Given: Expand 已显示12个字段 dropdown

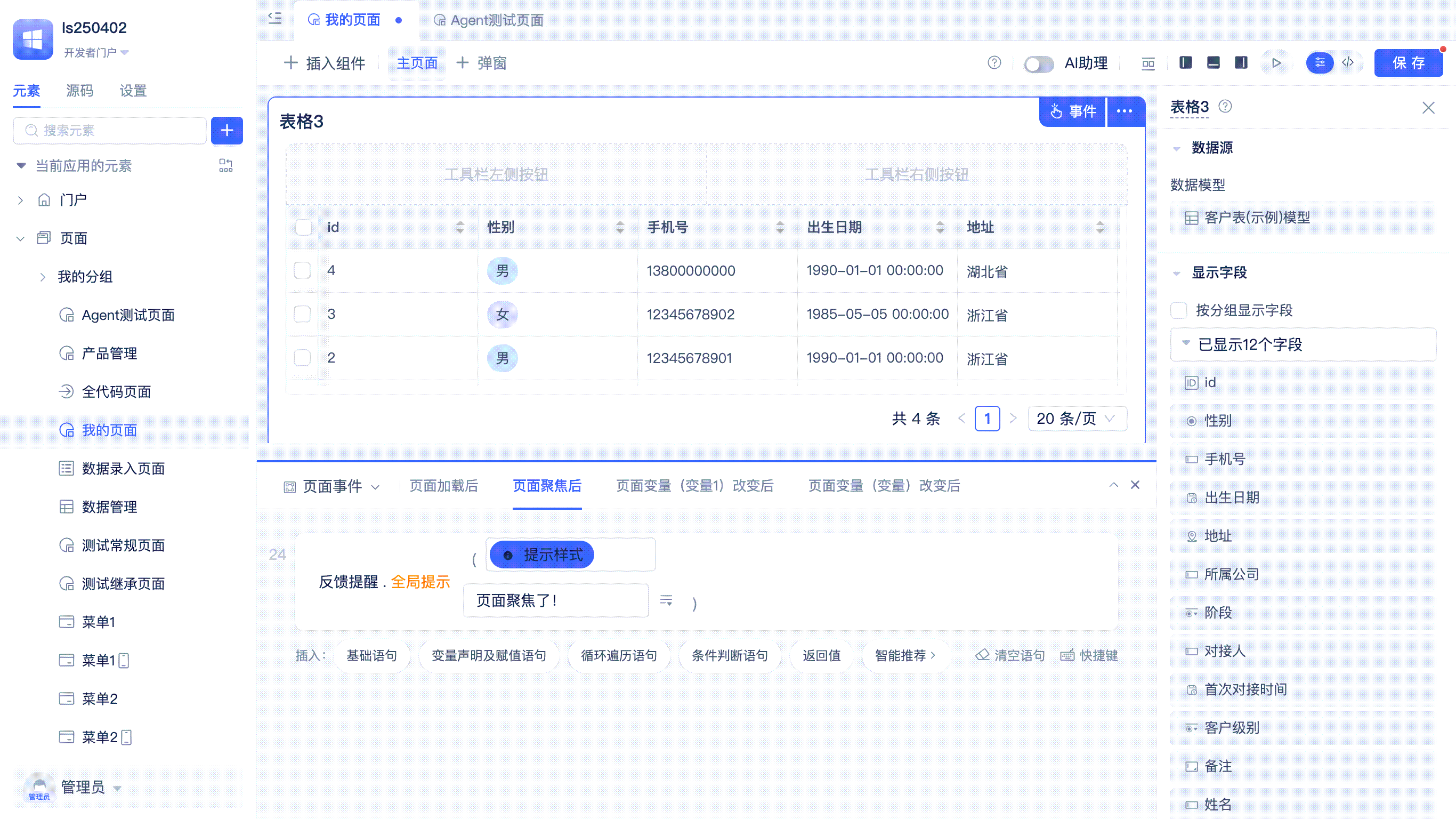Looking at the screenshot, I should pyautogui.click(x=1303, y=344).
